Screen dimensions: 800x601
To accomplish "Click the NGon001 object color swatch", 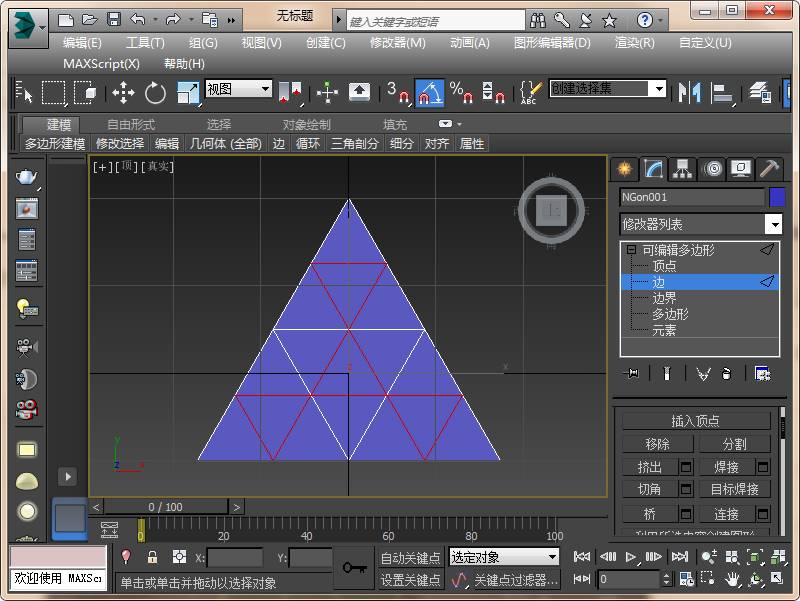I will pyautogui.click(x=777, y=197).
